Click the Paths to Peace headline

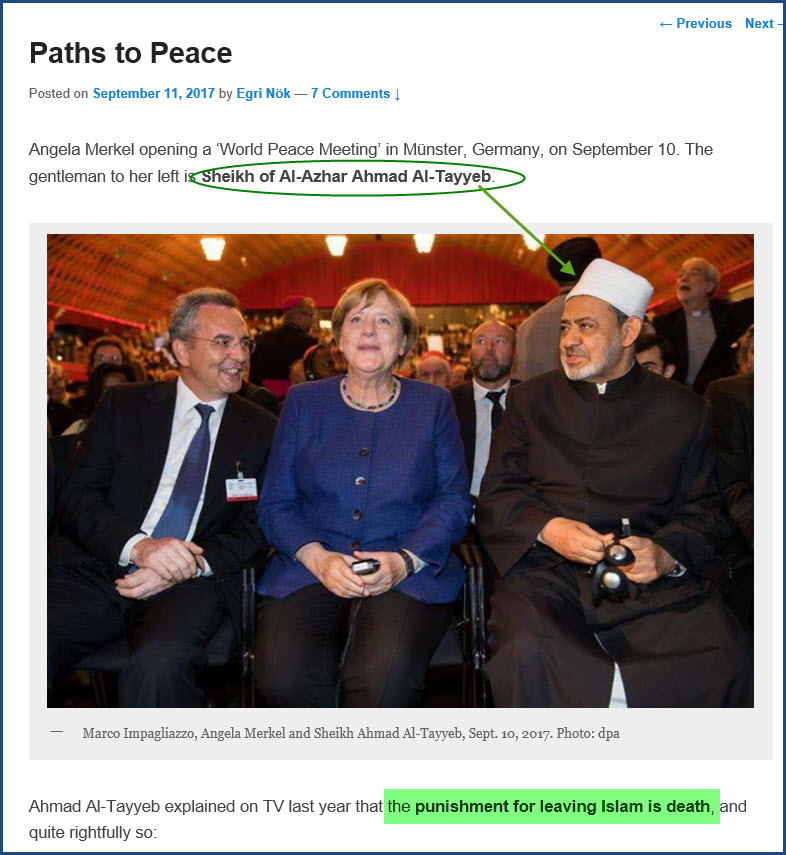tap(131, 53)
